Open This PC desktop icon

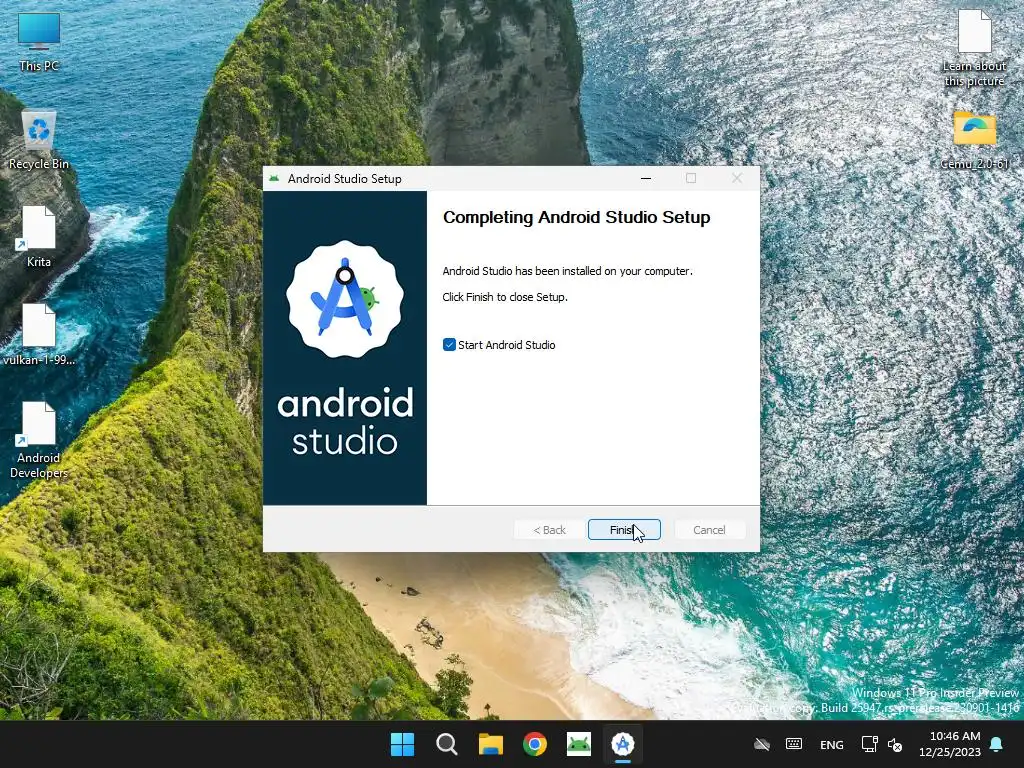pos(39,42)
